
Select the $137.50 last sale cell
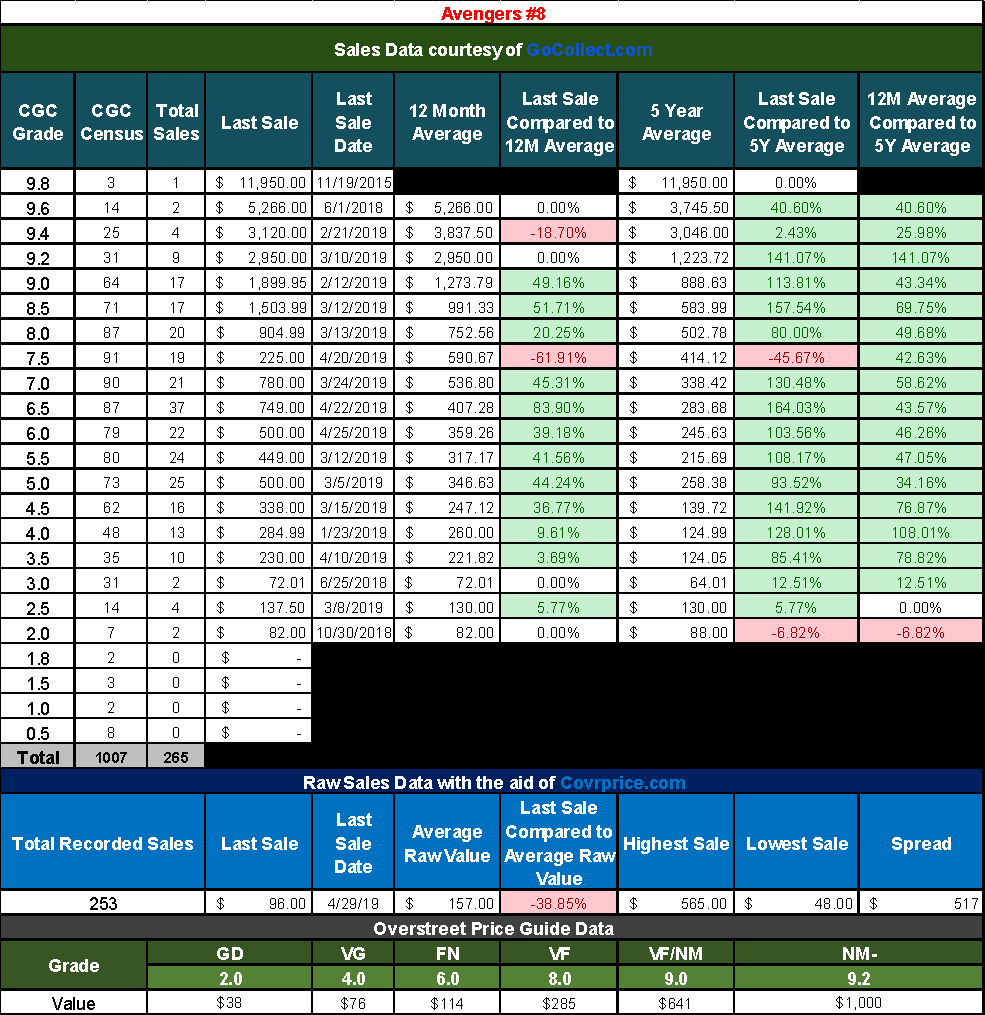260,607
